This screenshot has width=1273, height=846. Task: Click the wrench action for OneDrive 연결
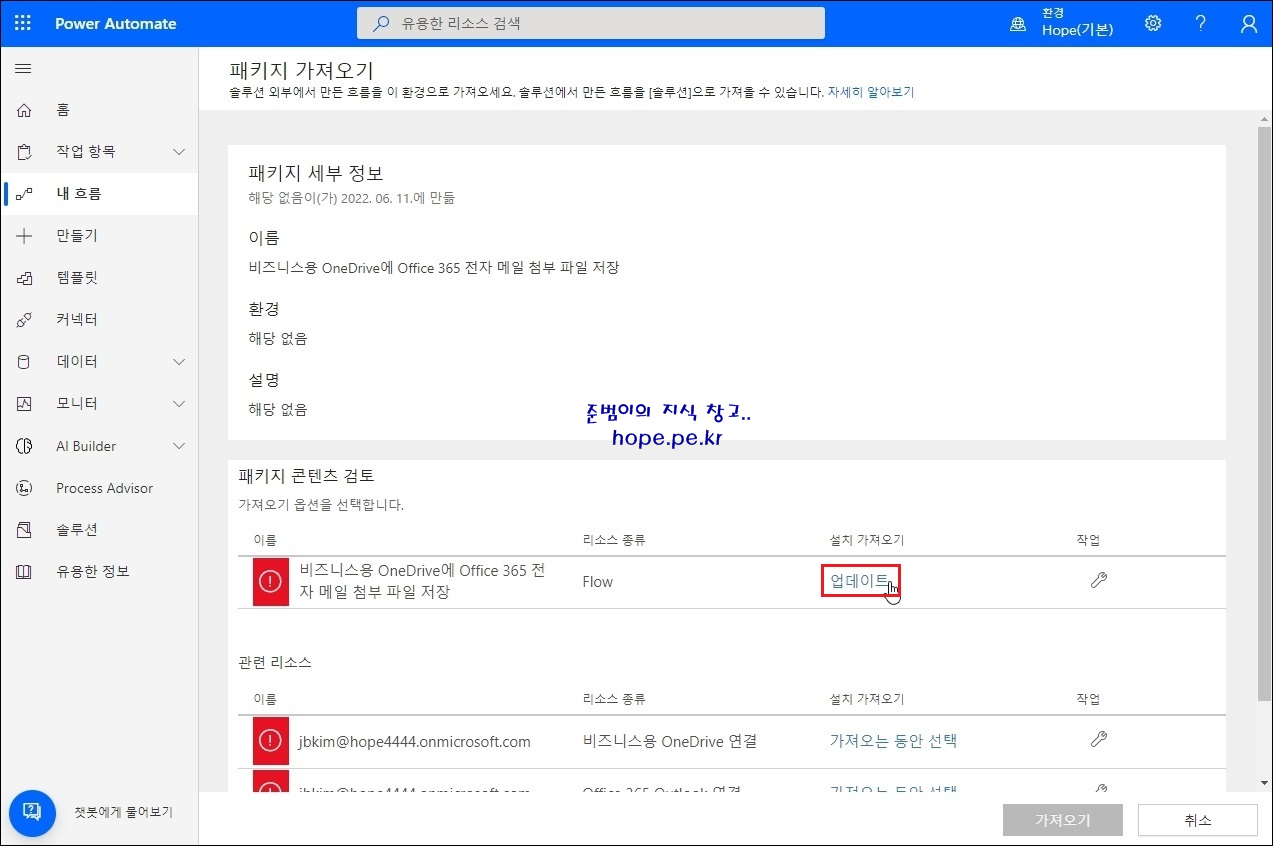[1098, 739]
